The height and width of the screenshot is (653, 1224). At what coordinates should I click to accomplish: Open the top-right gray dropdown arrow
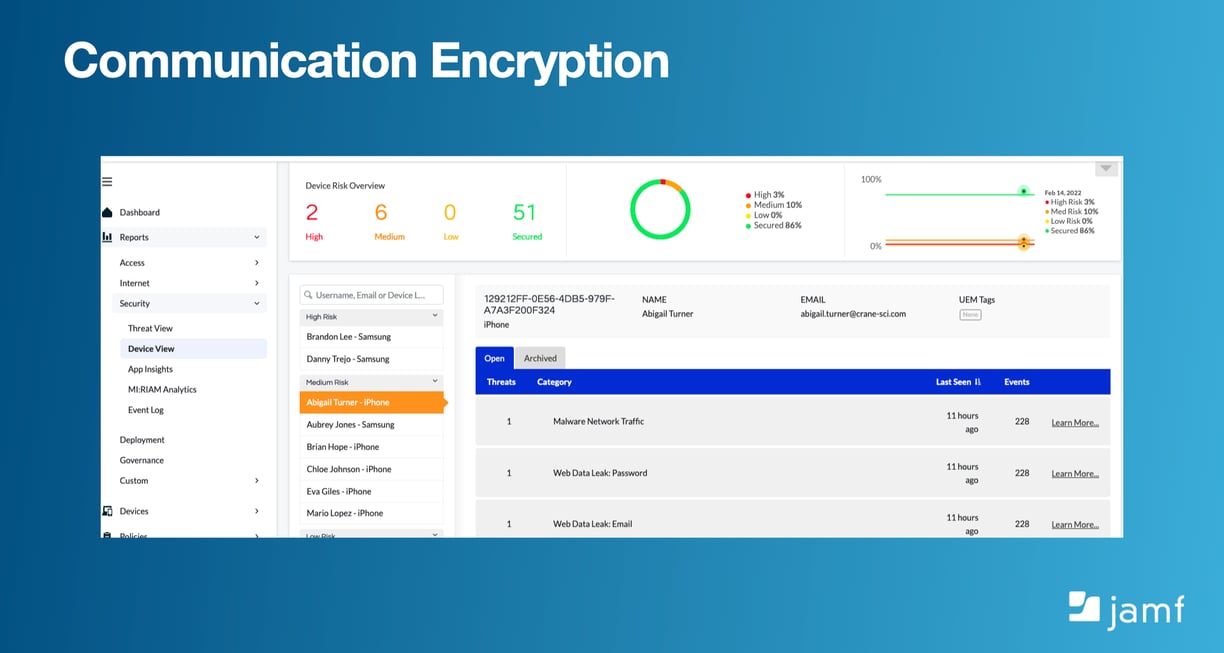click(1106, 168)
